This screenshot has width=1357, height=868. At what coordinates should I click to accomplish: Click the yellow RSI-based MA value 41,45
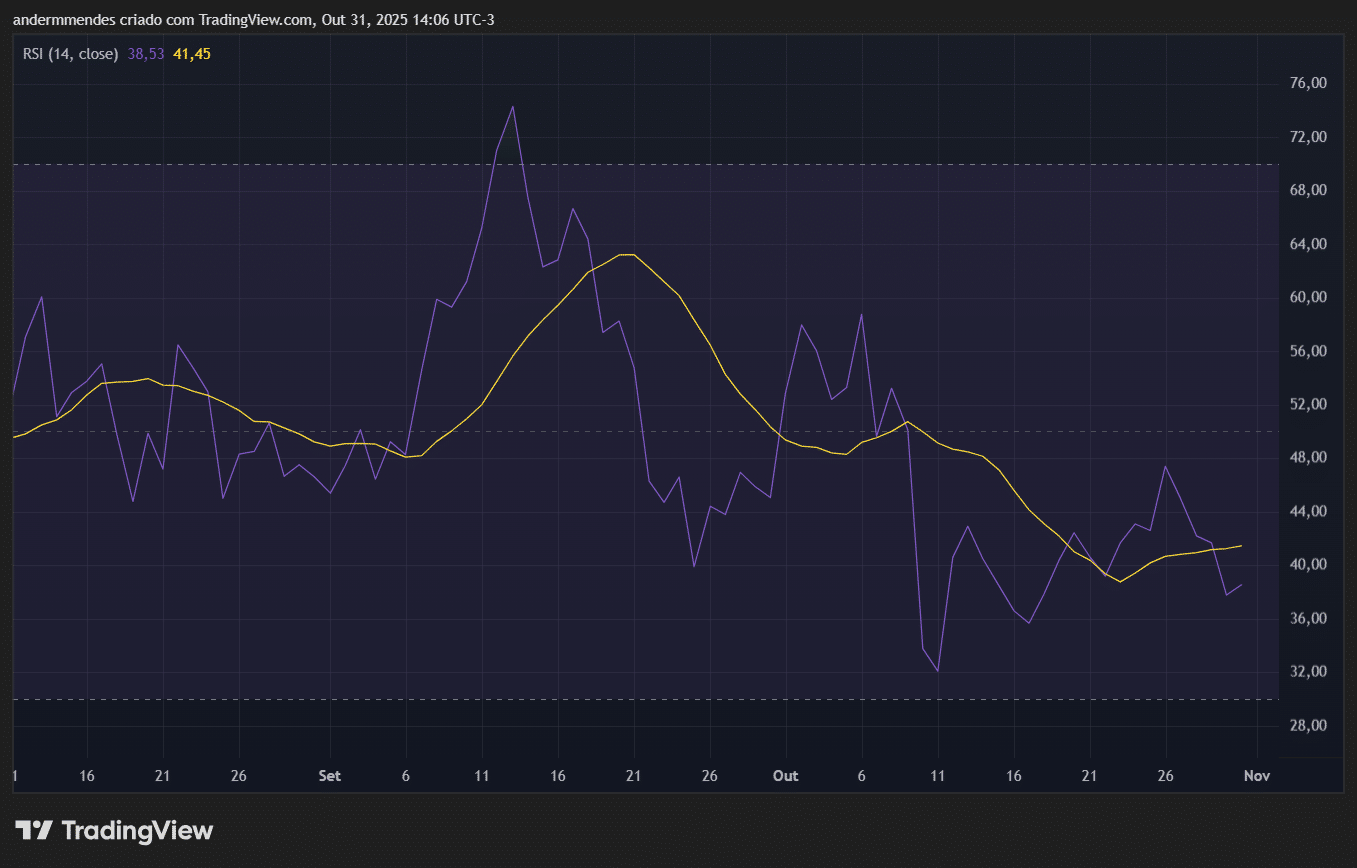coord(190,55)
